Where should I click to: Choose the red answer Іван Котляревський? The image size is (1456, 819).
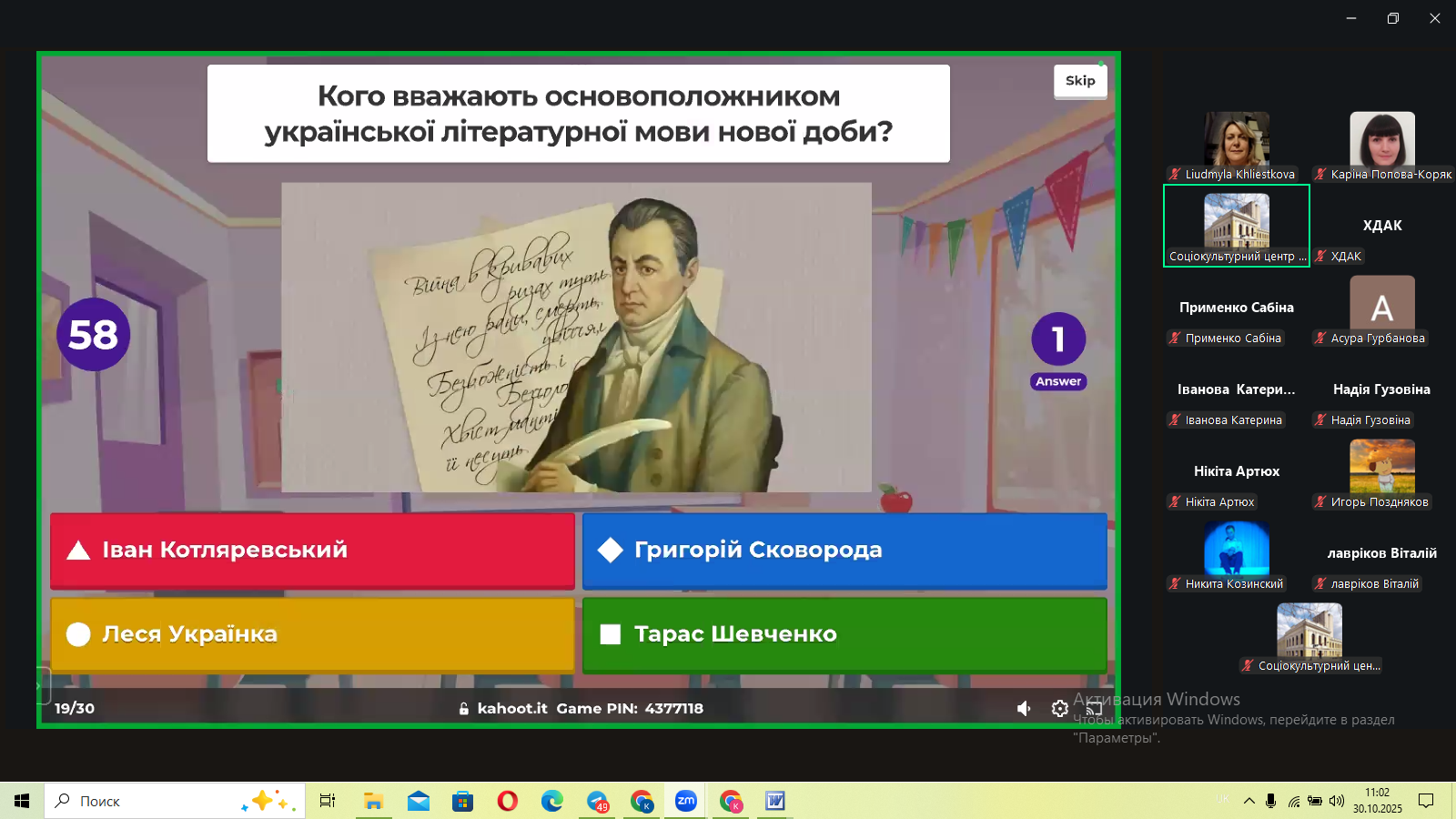(312, 550)
